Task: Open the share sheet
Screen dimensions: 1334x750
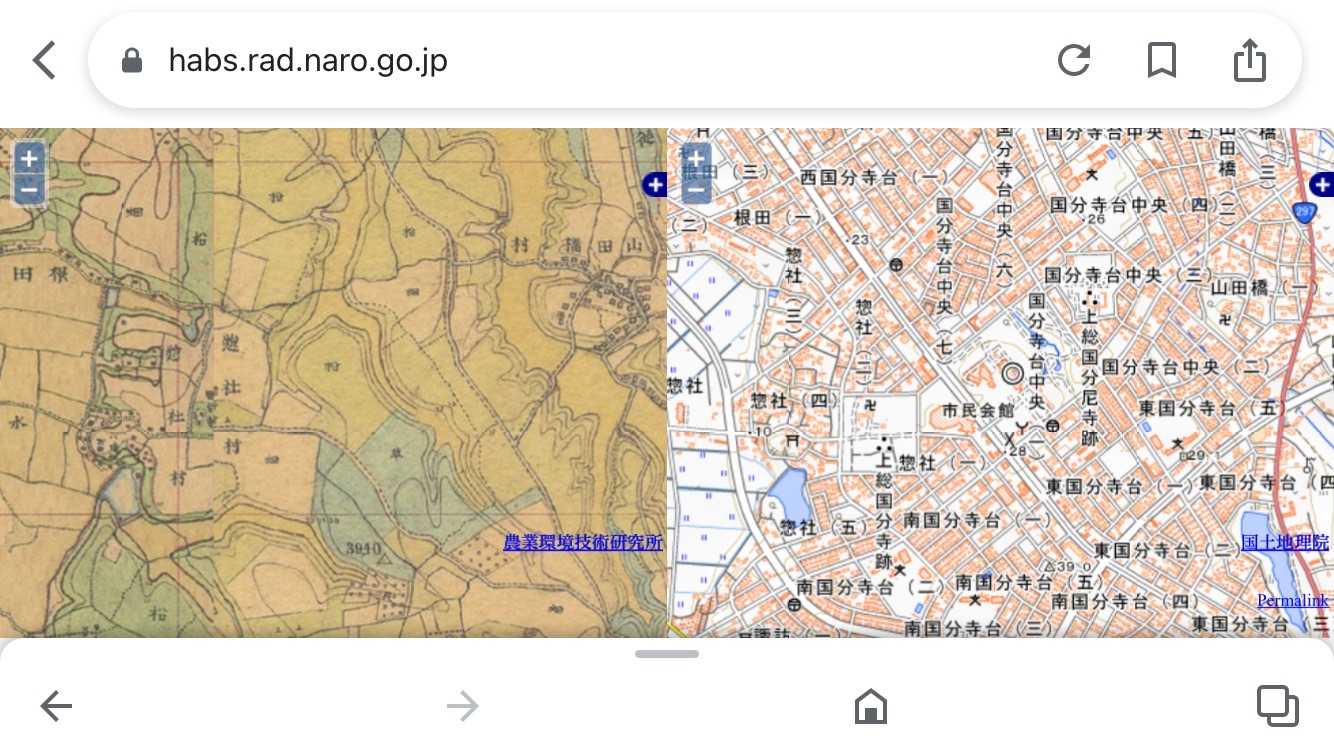Action: click(x=1249, y=61)
